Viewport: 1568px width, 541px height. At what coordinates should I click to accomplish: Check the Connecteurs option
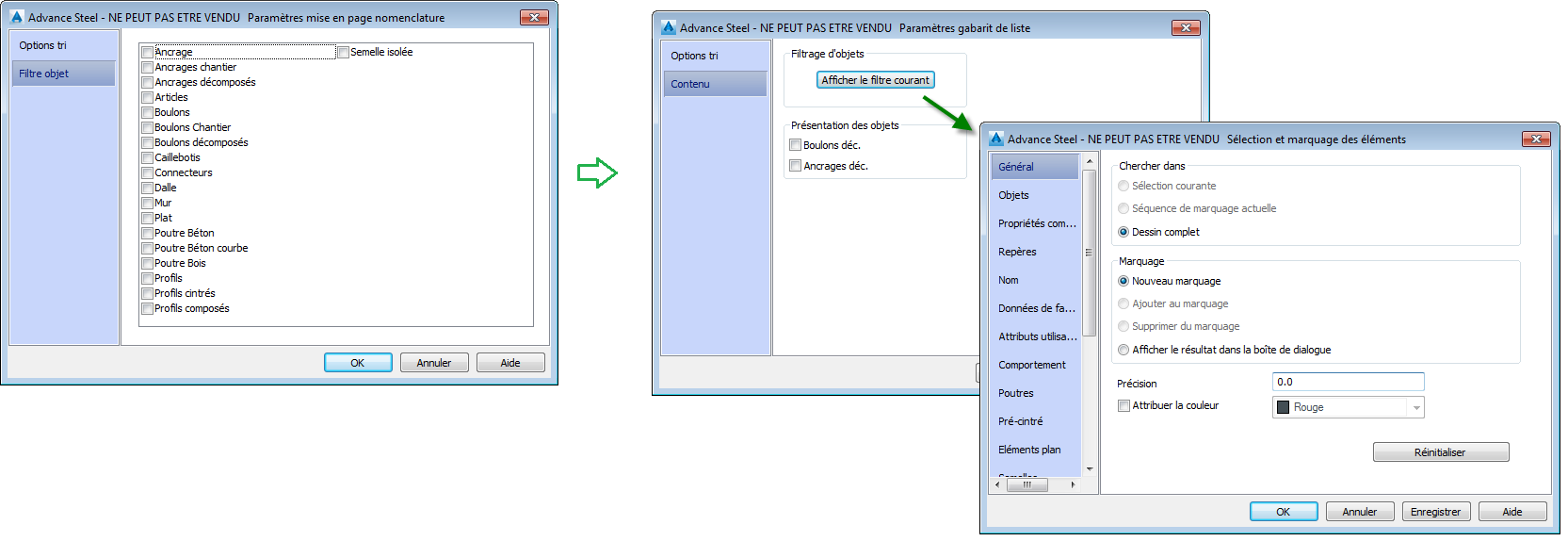click(147, 173)
